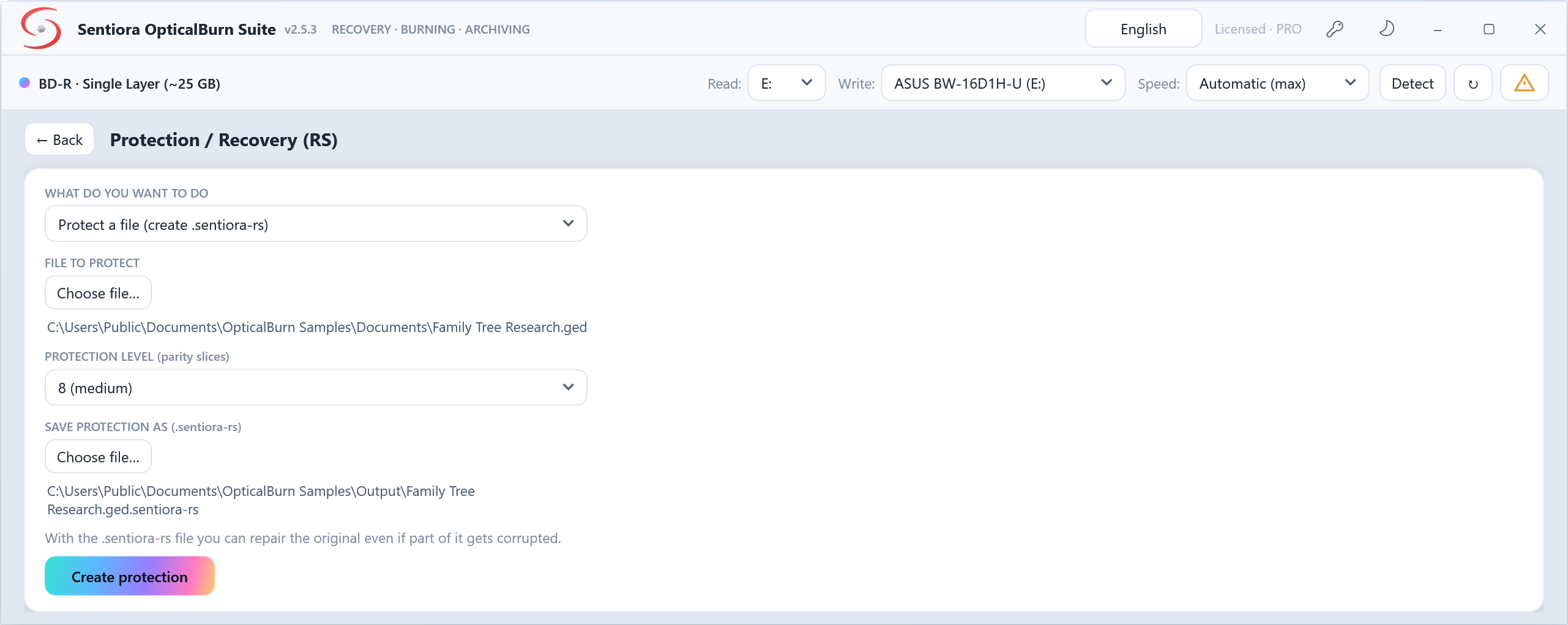Viewport: 1568px width, 625px height.
Task: Open the Speed Automatic (max) dropdown
Action: tap(1277, 83)
